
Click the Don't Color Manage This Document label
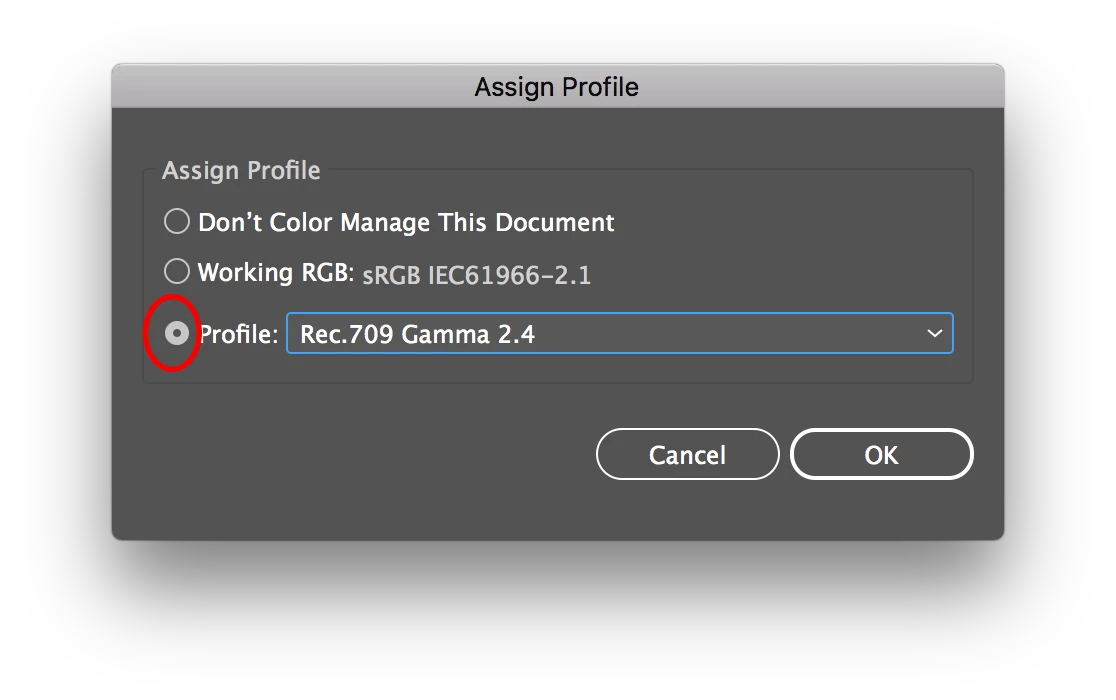(406, 222)
